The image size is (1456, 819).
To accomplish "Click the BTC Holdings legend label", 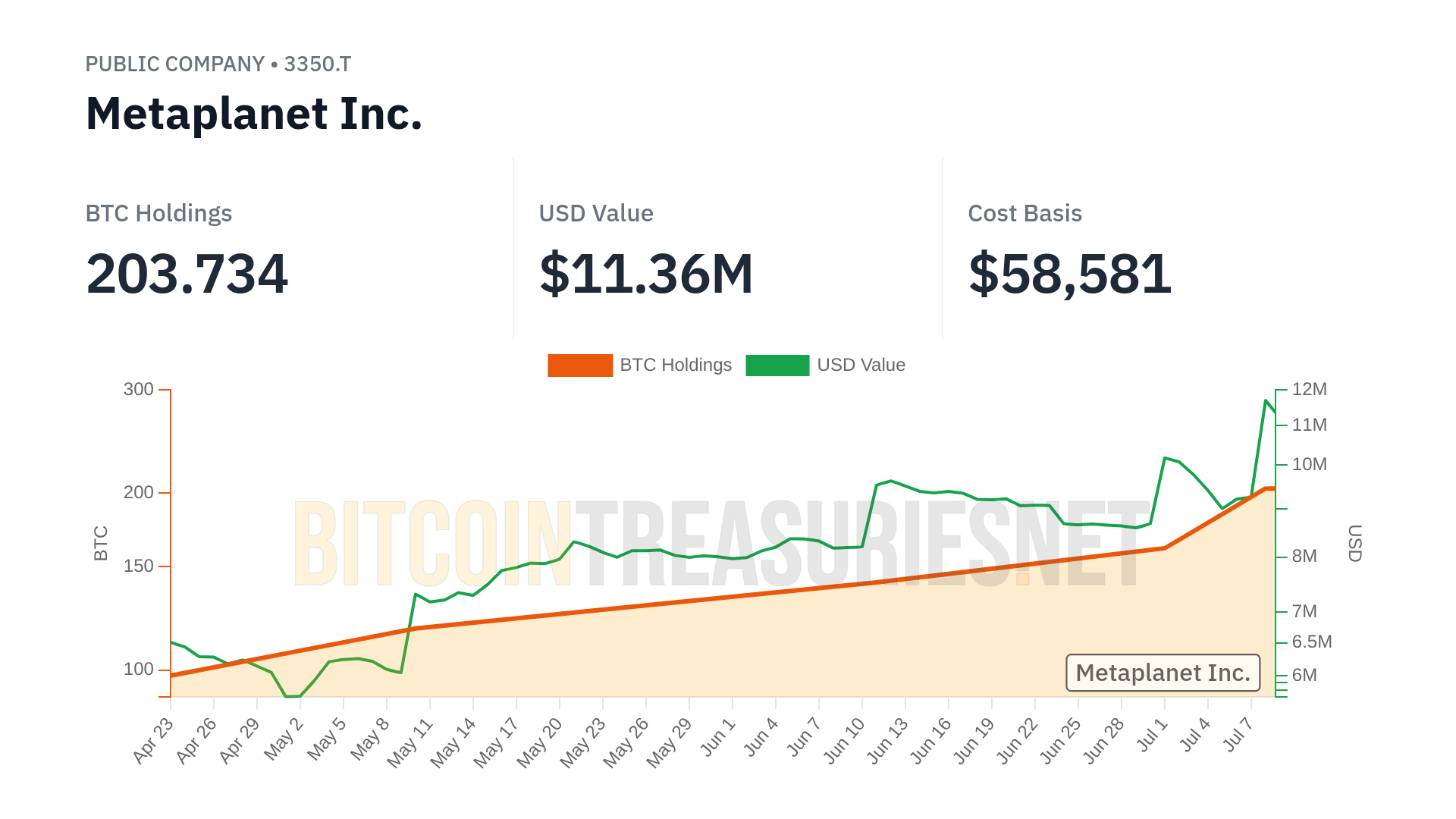I will click(x=676, y=366).
